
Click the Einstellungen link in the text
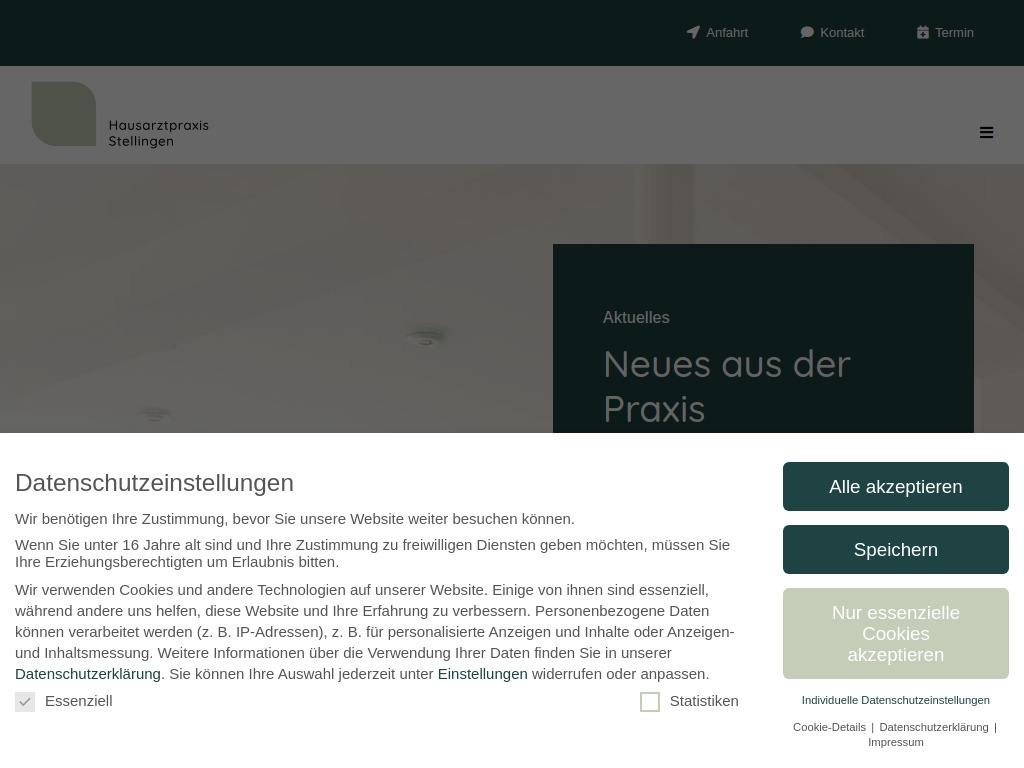pos(483,673)
